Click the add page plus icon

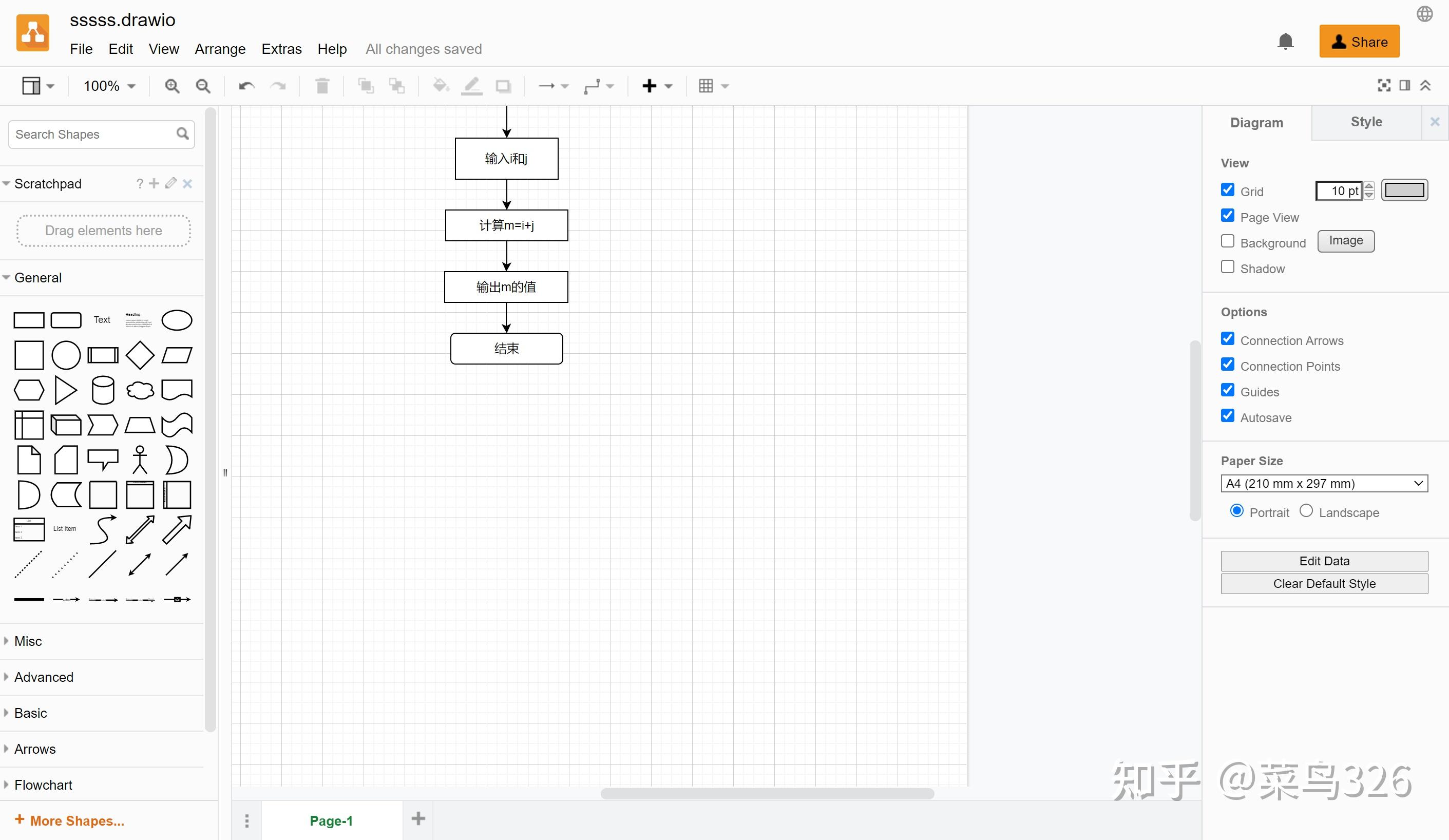click(x=418, y=819)
